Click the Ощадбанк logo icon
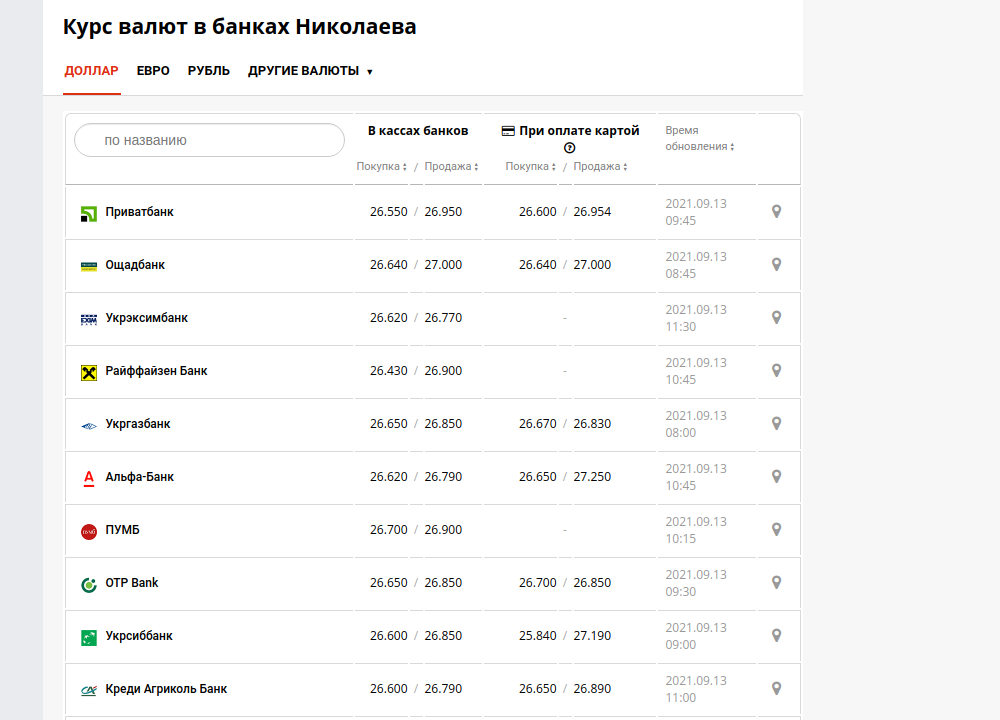Viewport: 1000px width, 720px height. (x=89, y=267)
